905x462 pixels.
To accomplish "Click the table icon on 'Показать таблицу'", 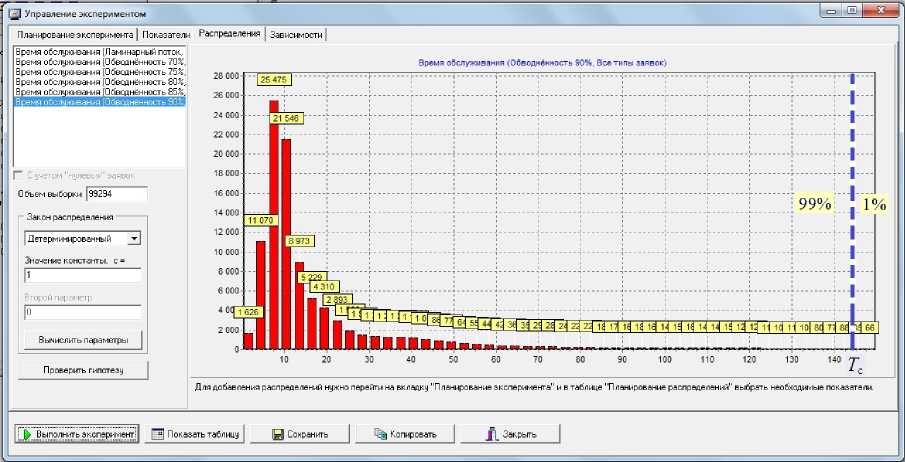I will point(158,435).
